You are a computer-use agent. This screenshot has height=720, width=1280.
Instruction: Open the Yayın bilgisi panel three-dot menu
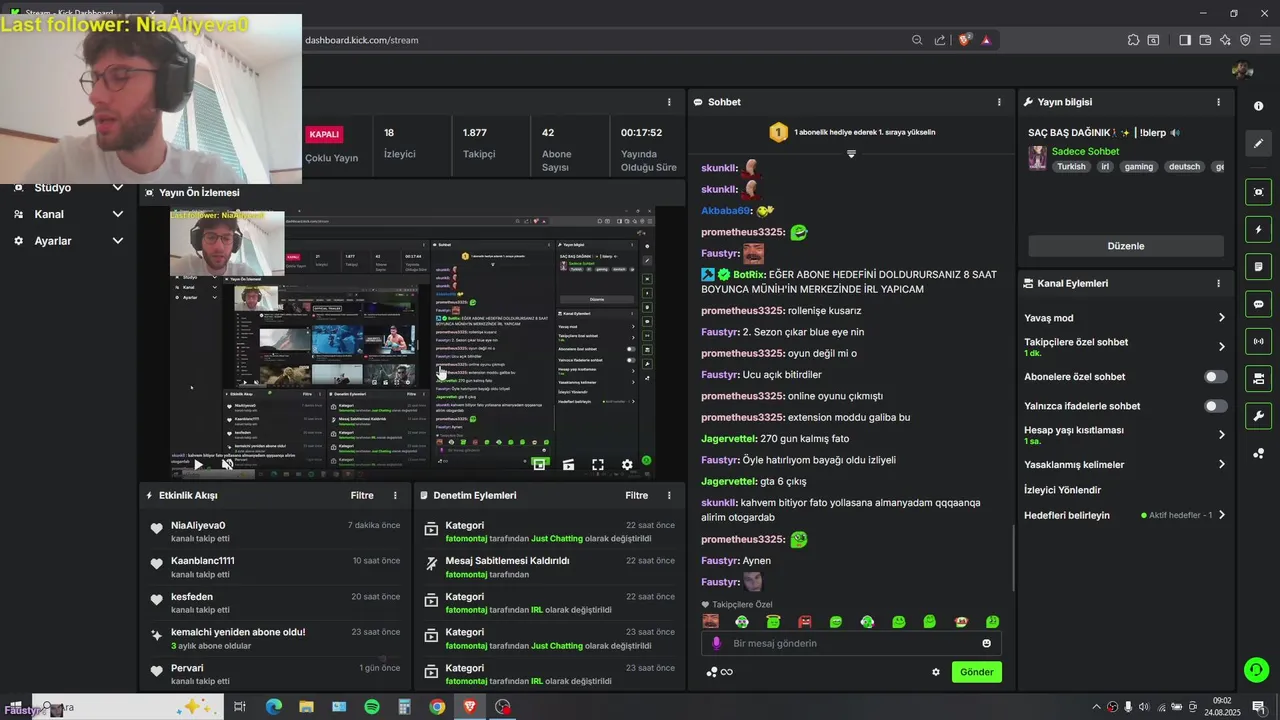click(1218, 102)
